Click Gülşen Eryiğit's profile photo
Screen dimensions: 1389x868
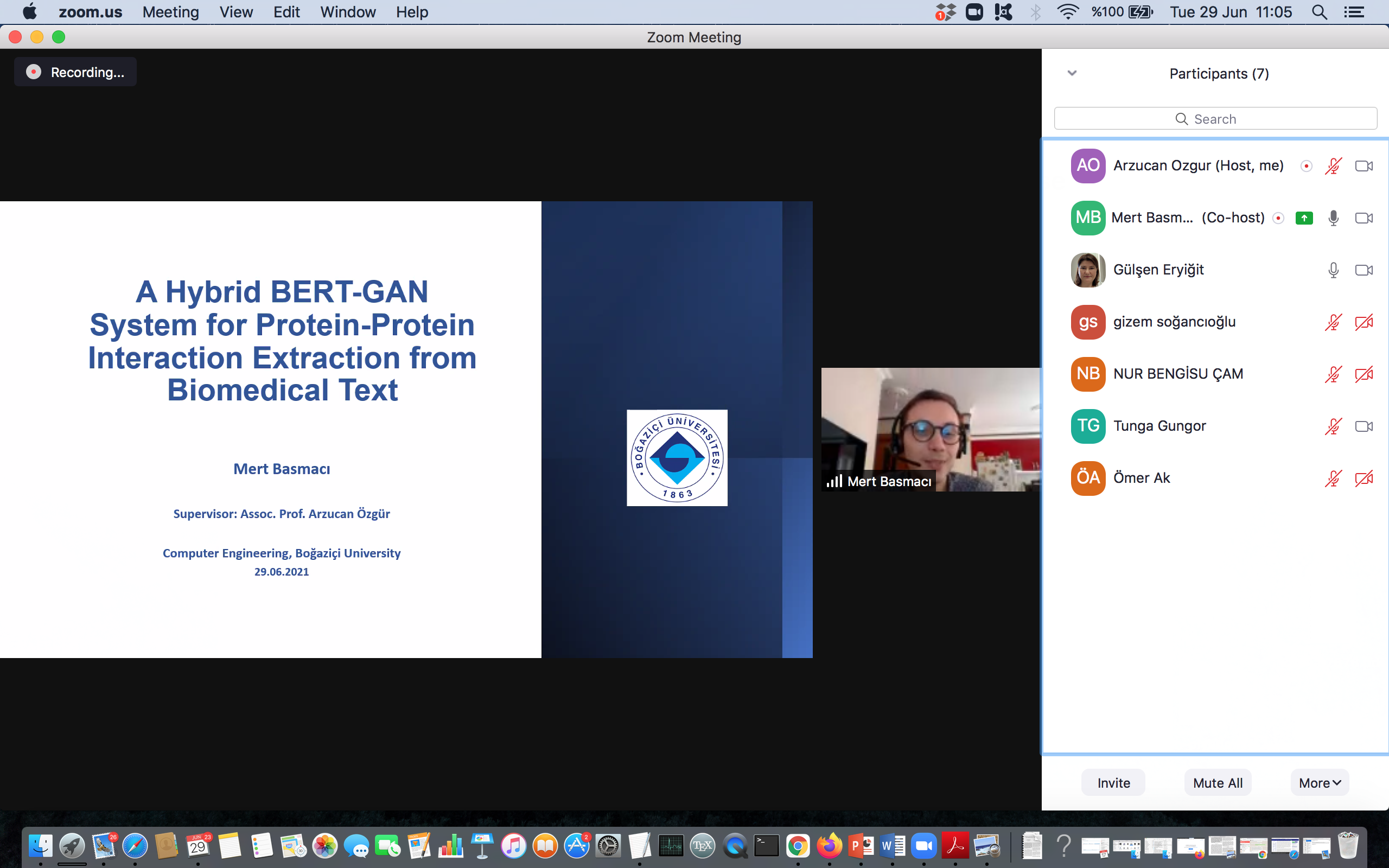point(1088,270)
